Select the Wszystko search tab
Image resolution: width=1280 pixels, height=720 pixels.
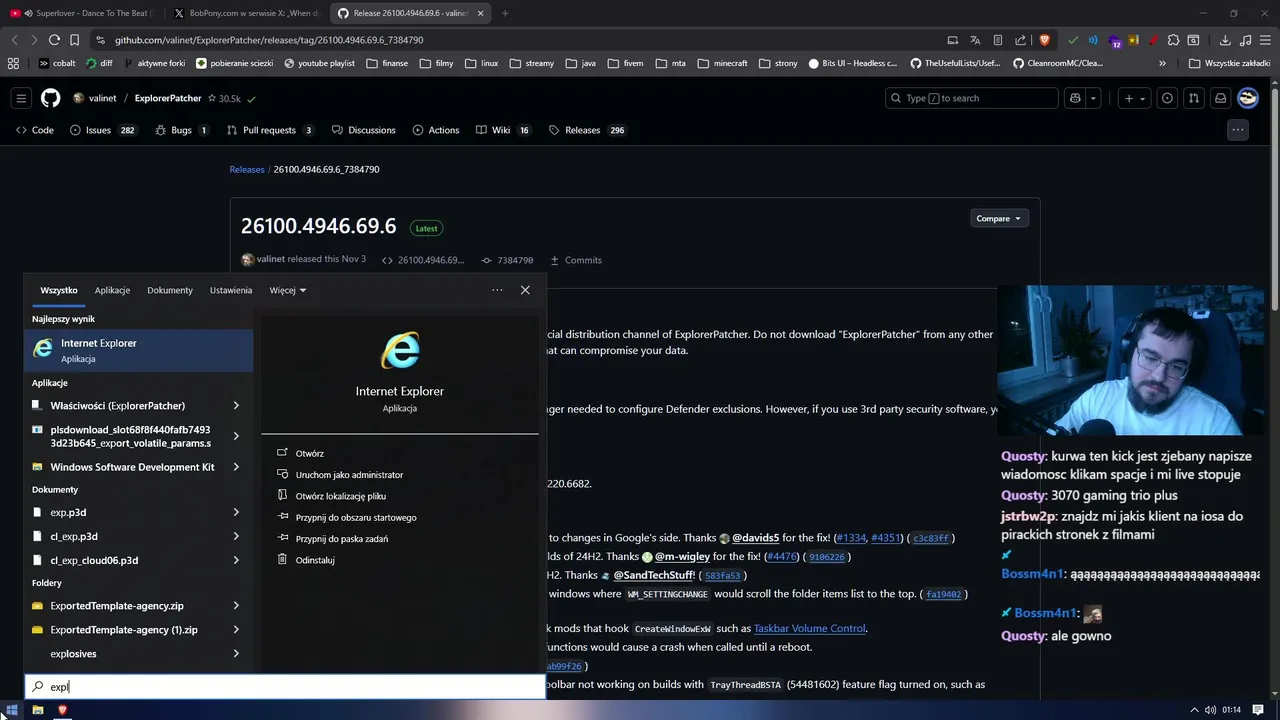tap(59, 290)
